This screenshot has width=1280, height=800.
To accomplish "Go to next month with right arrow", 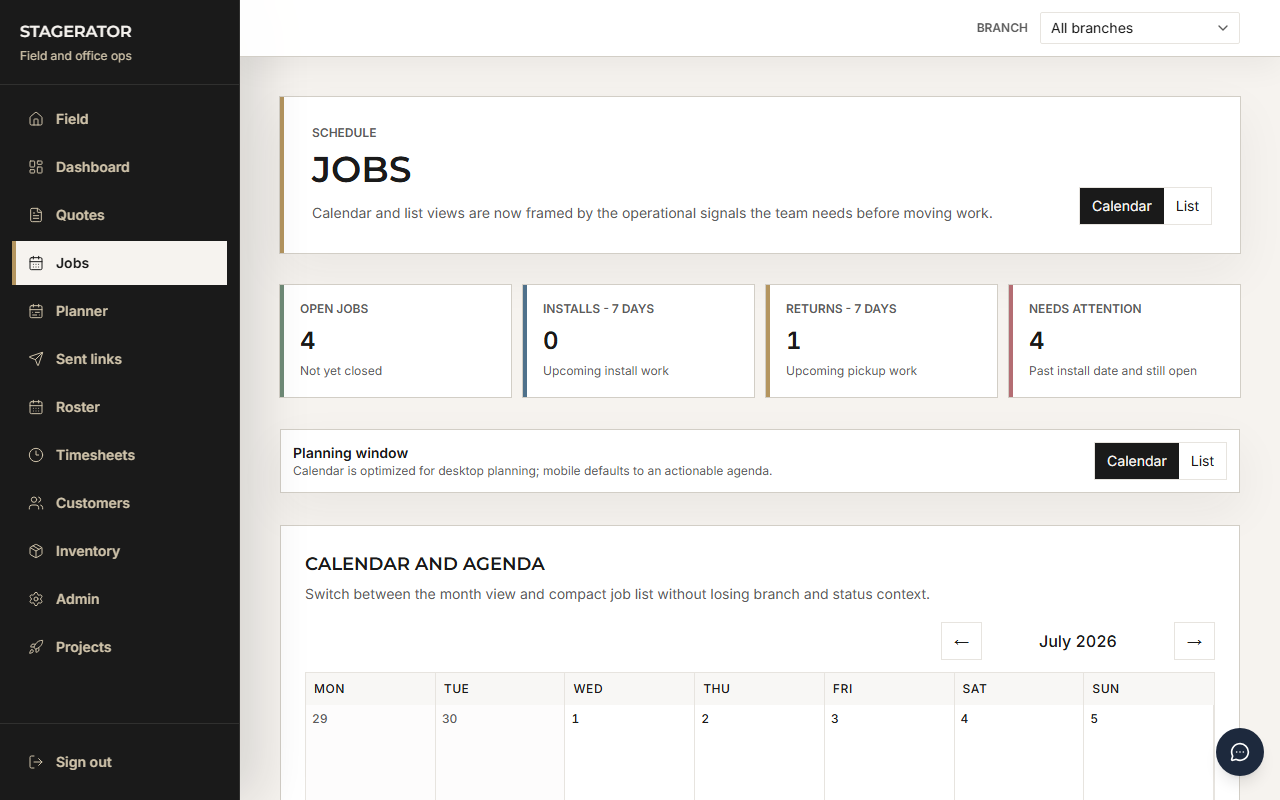I will tap(1194, 641).
